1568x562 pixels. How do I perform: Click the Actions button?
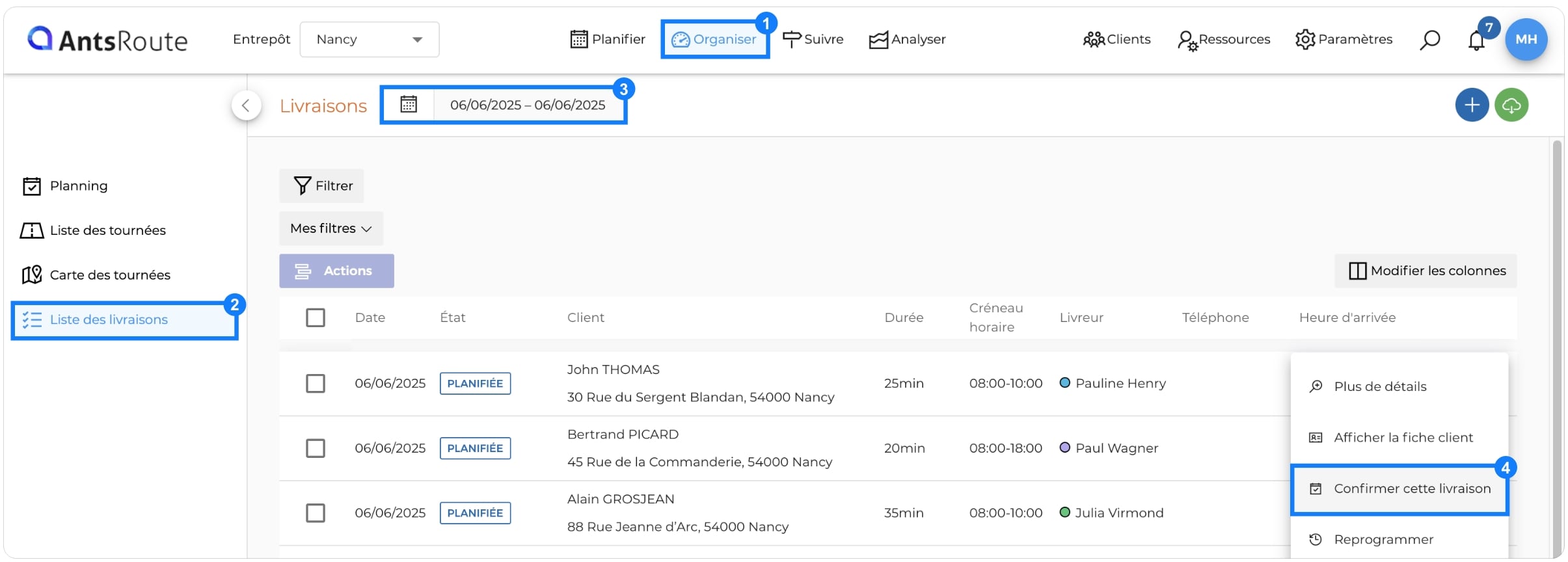[x=336, y=271]
